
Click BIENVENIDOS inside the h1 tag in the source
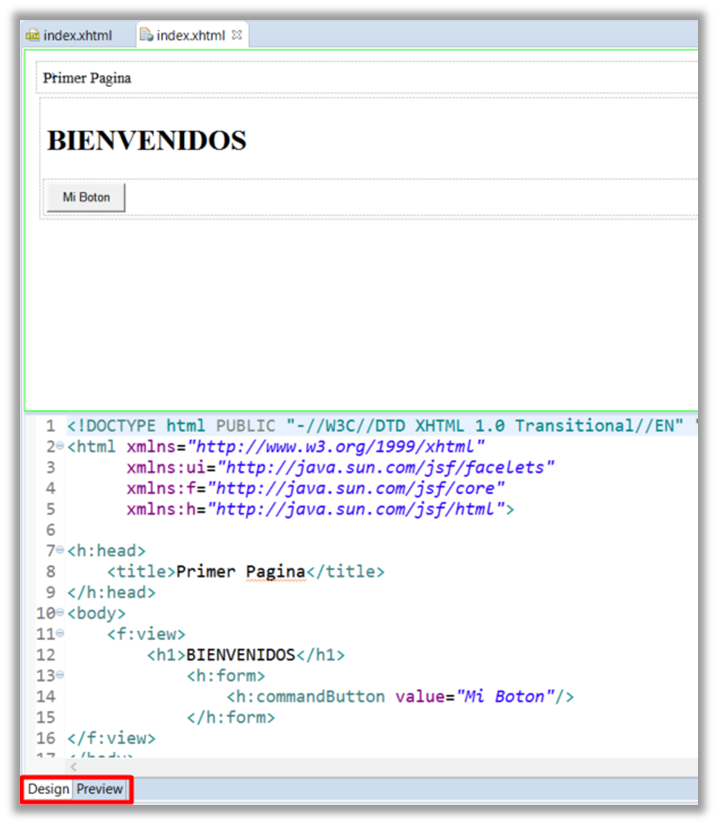point(240,656)
